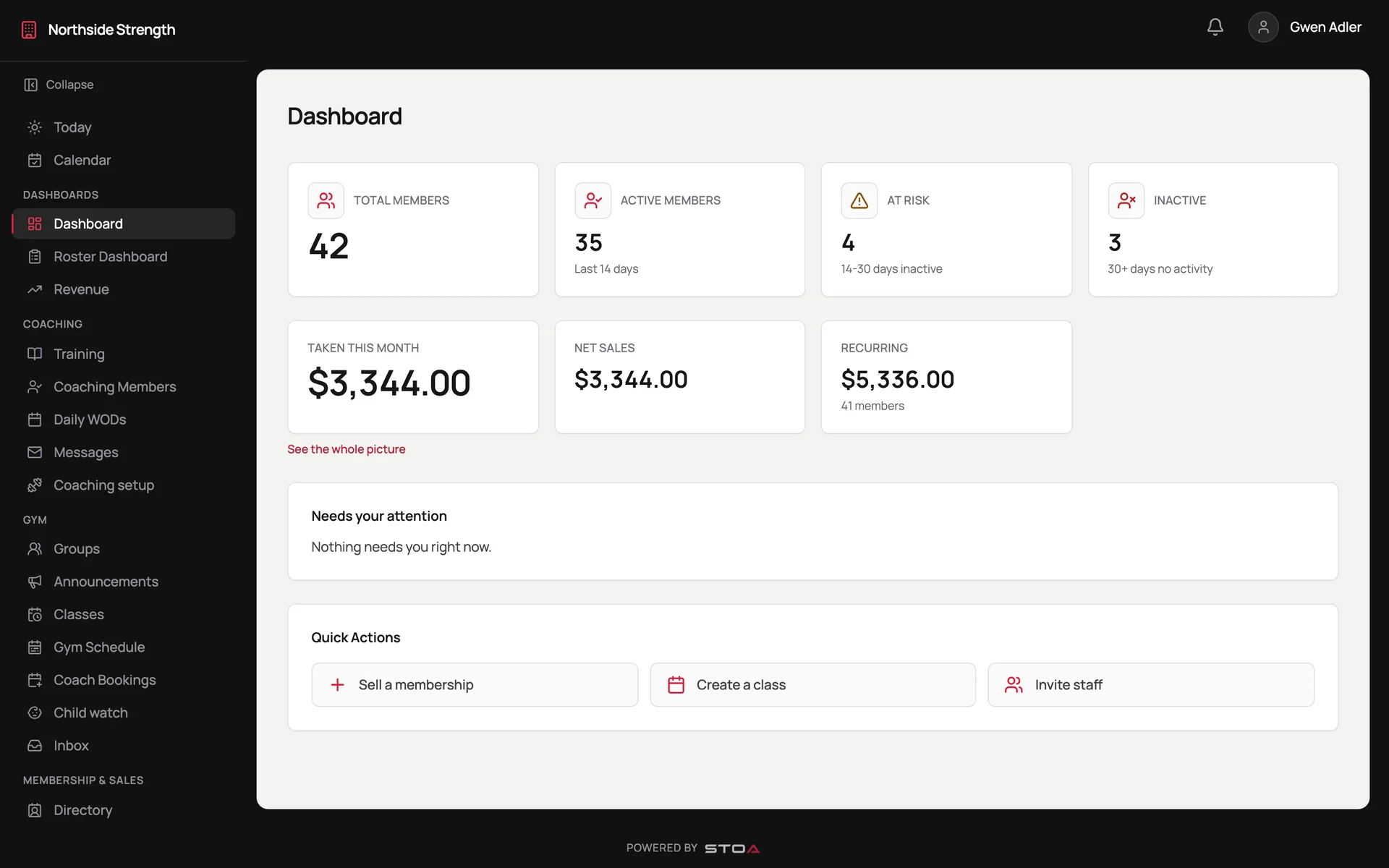This screenshot has height=868, width=1389.
Task: Follow the See the whole picture link
Action: [x=346, y=449]
